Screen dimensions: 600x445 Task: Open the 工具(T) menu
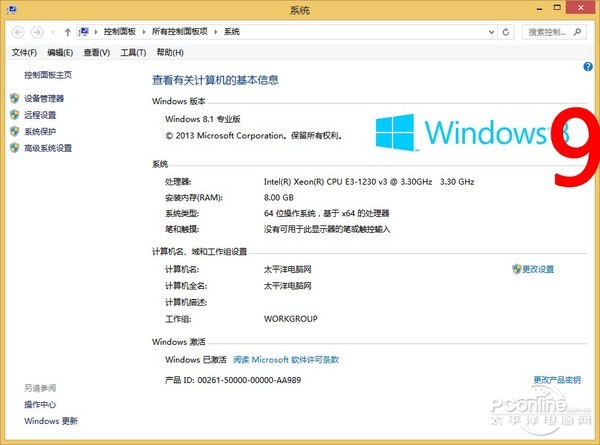133,52
